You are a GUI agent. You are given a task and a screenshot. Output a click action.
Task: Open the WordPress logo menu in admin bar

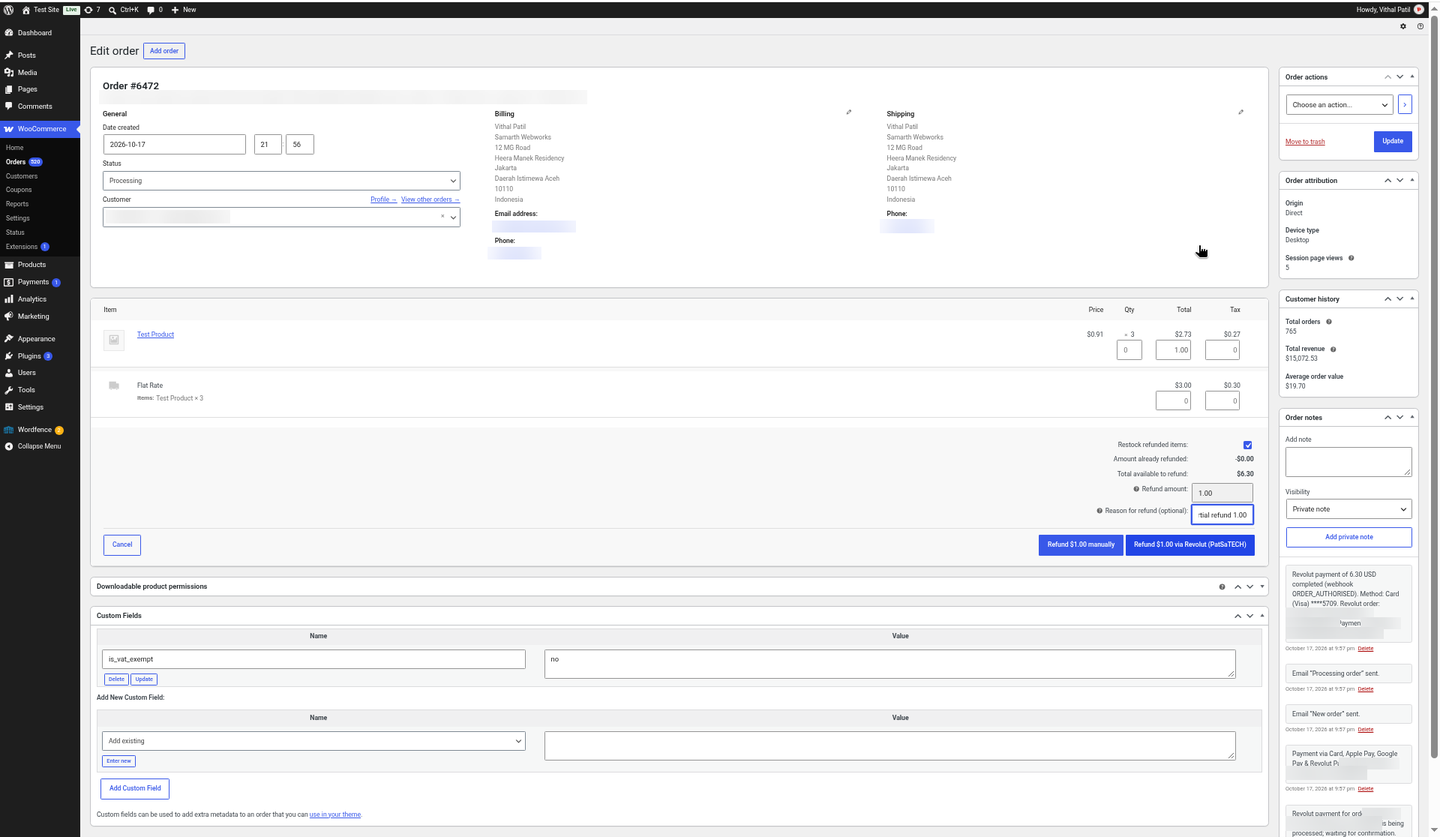(x=9, y=9)
